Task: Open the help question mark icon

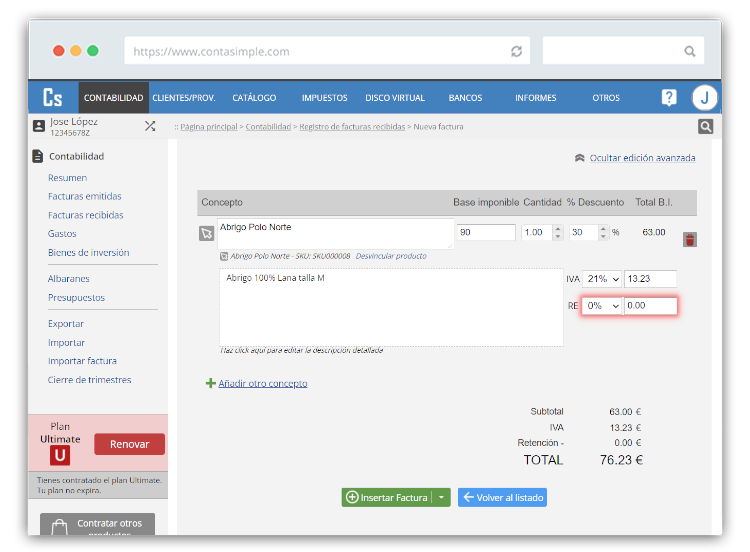Action: [669, 98]
